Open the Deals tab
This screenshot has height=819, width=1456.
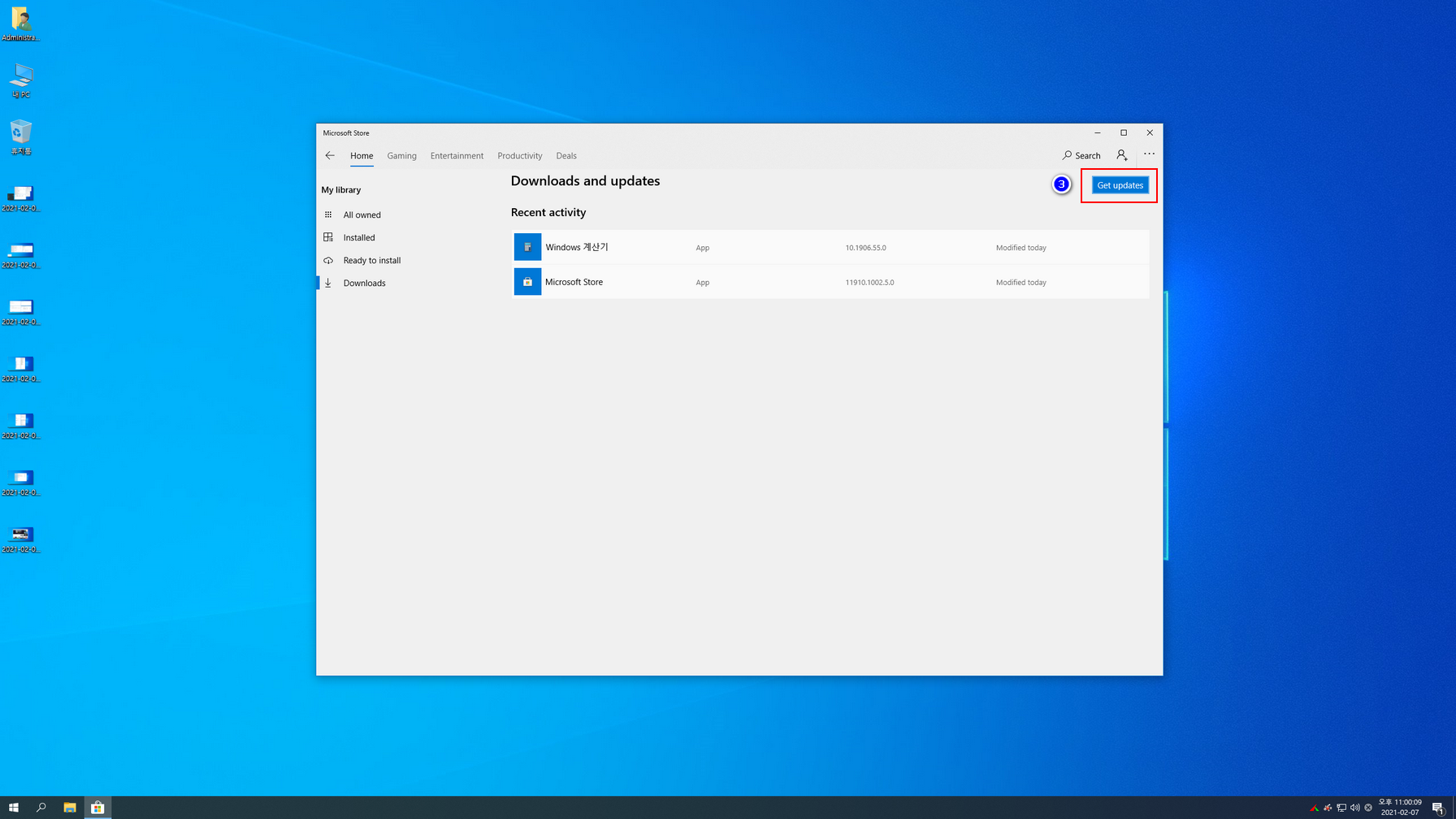pyautogui.click(x=566, y=156)
